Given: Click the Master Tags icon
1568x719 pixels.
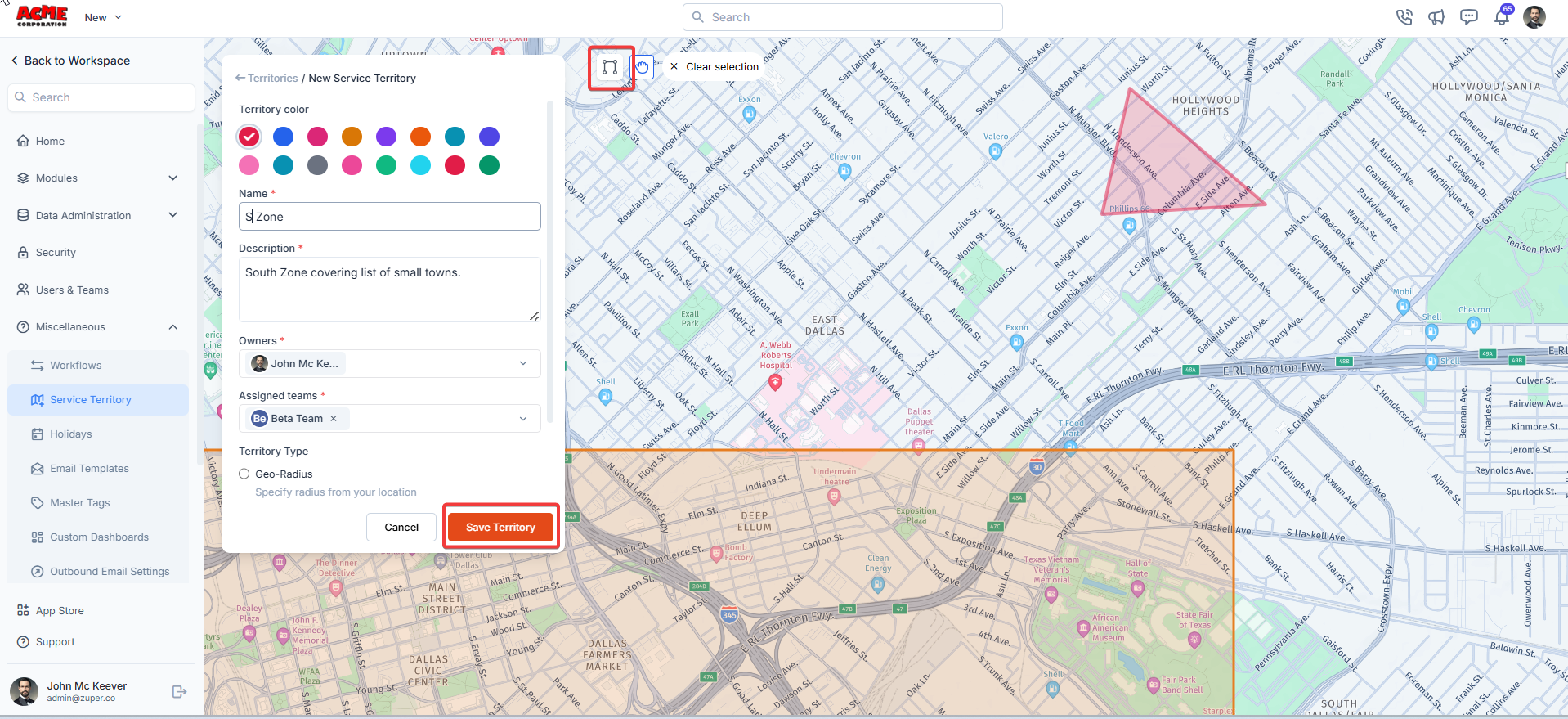Looking at the screenshot, I should tap(38, 503).
